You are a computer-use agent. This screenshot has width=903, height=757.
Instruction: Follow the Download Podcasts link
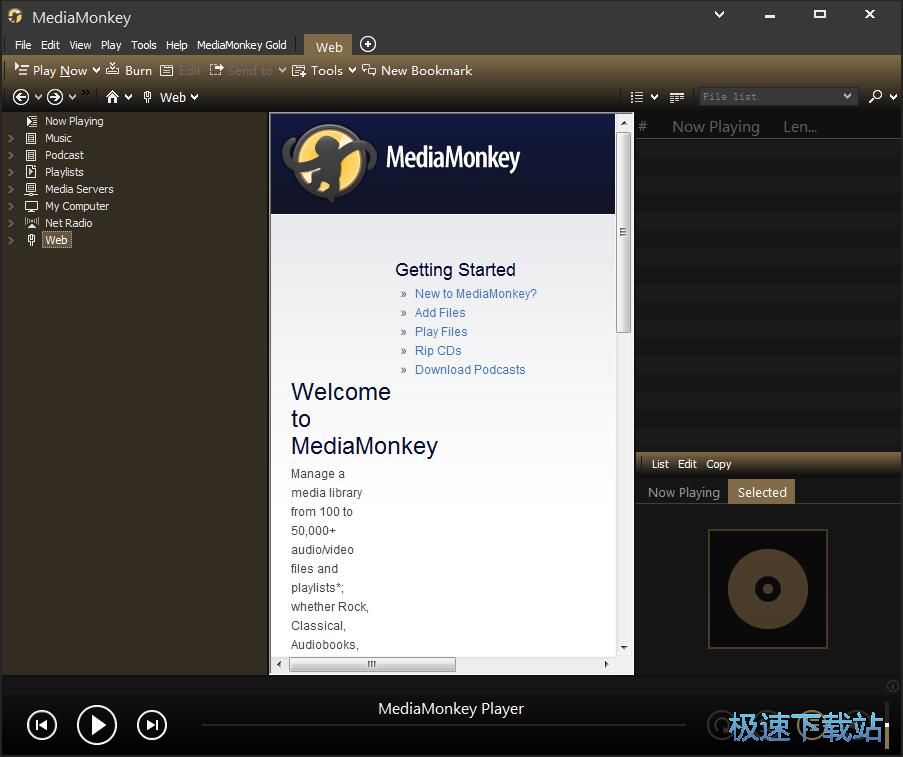click(469, 370)
